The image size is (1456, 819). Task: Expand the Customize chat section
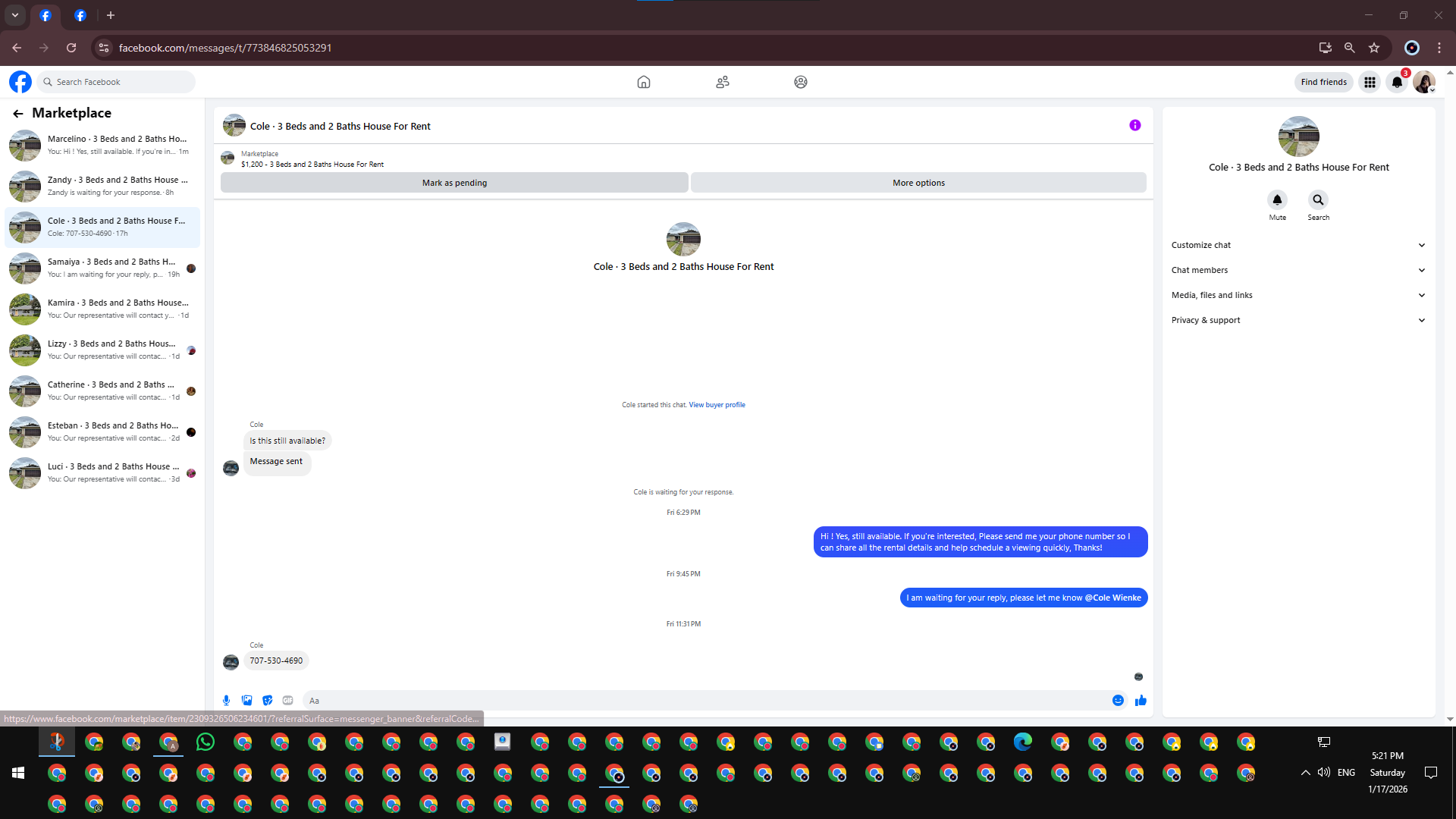pos(1298,245)
